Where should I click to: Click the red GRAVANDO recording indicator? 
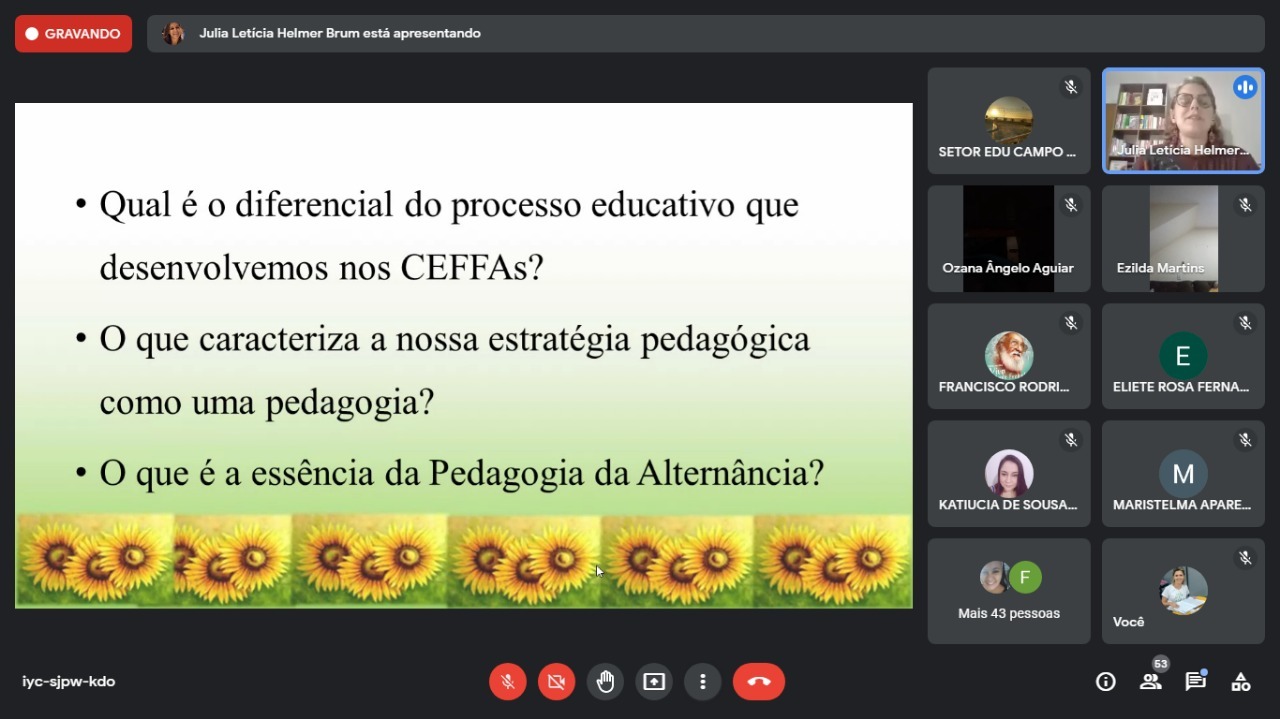(73, 34)
